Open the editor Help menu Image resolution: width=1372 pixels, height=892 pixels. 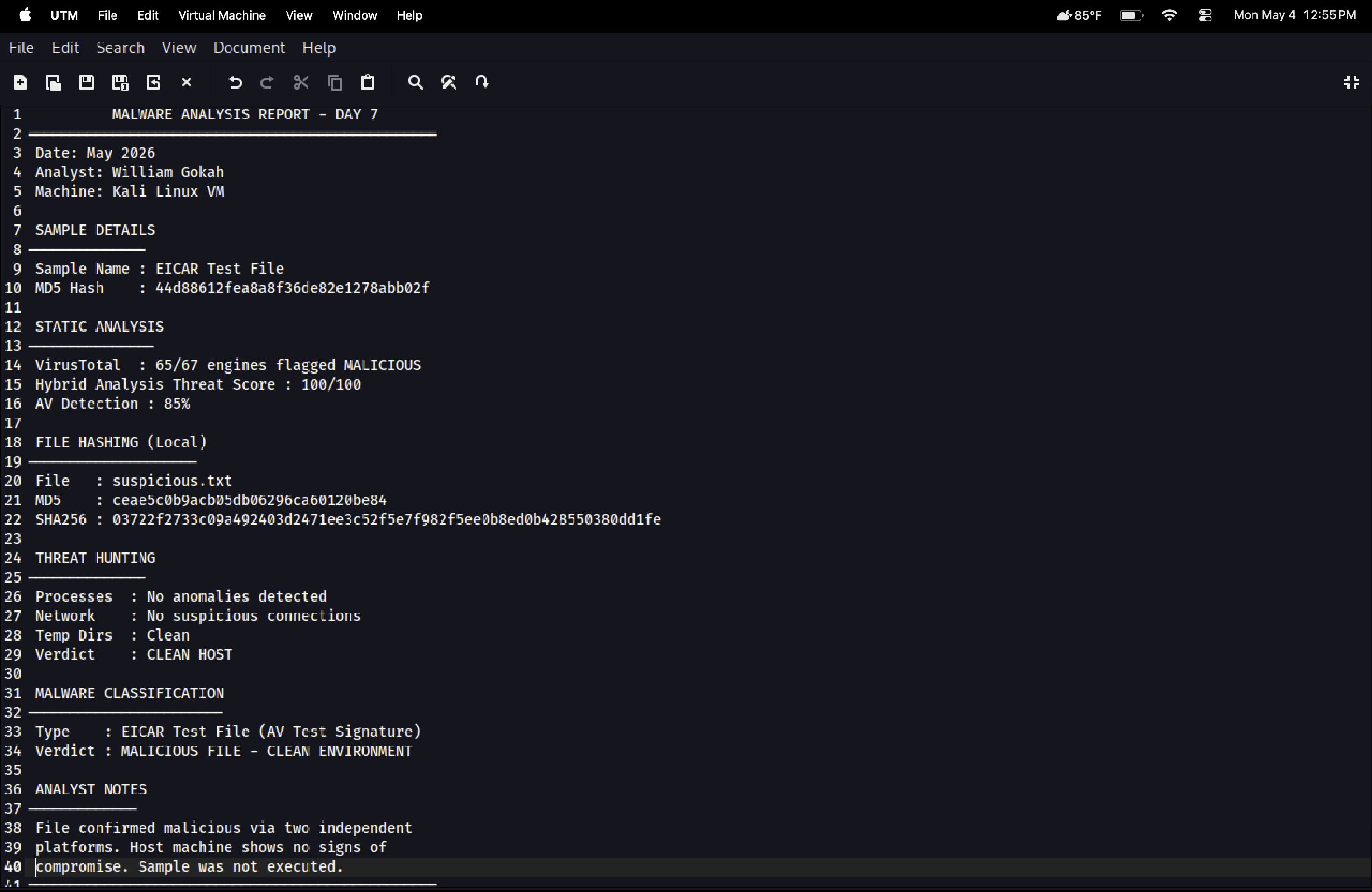click(x=319, y=48)
